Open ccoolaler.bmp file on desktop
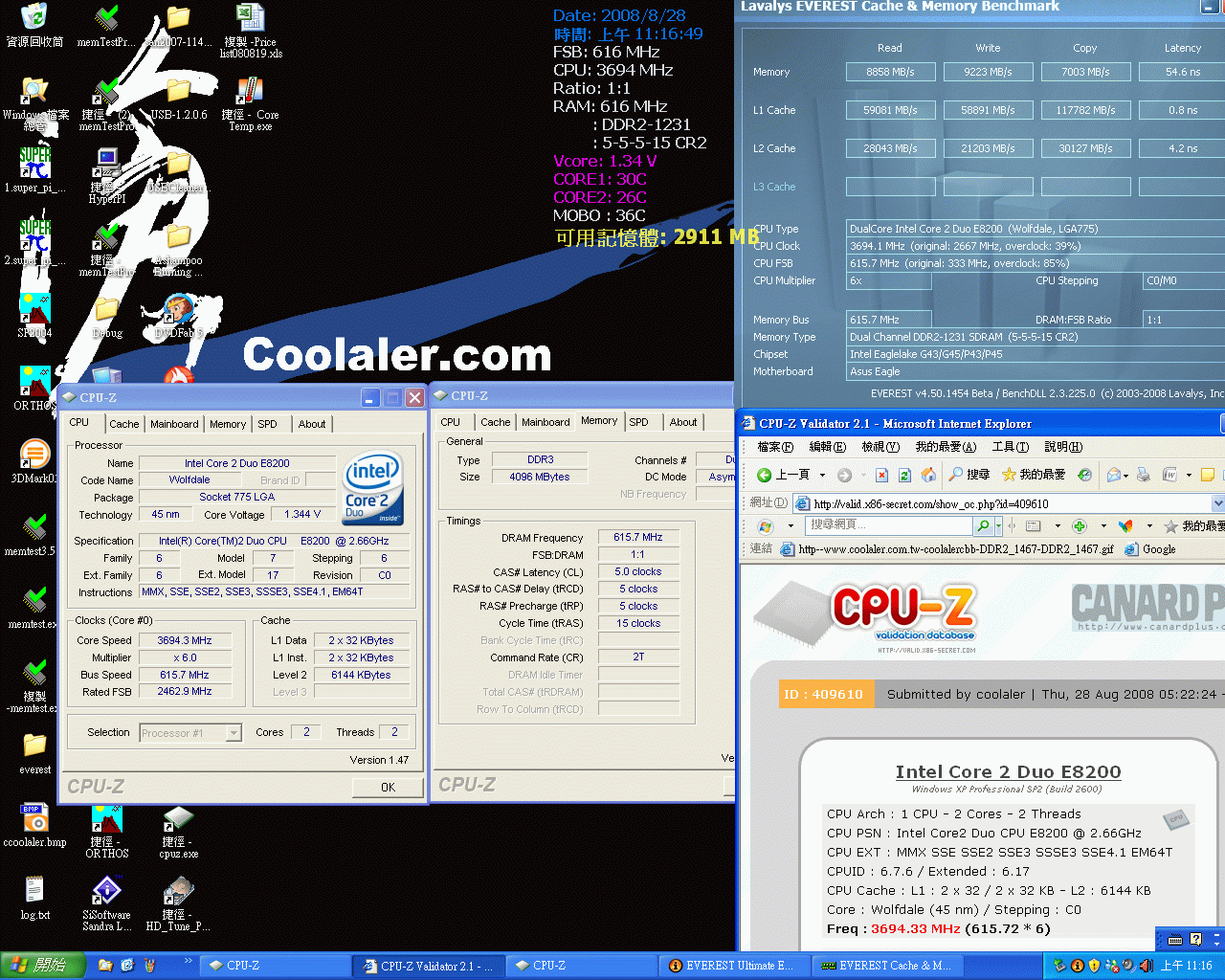1225x980 pixels. (x=35, y=825)
